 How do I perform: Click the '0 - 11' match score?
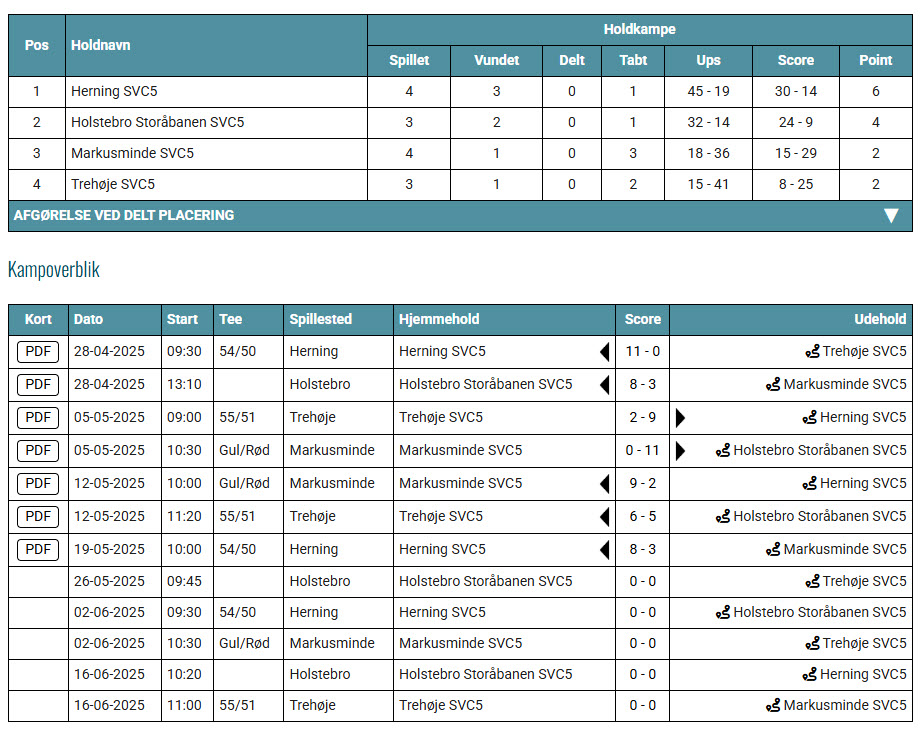pos(642,451)
